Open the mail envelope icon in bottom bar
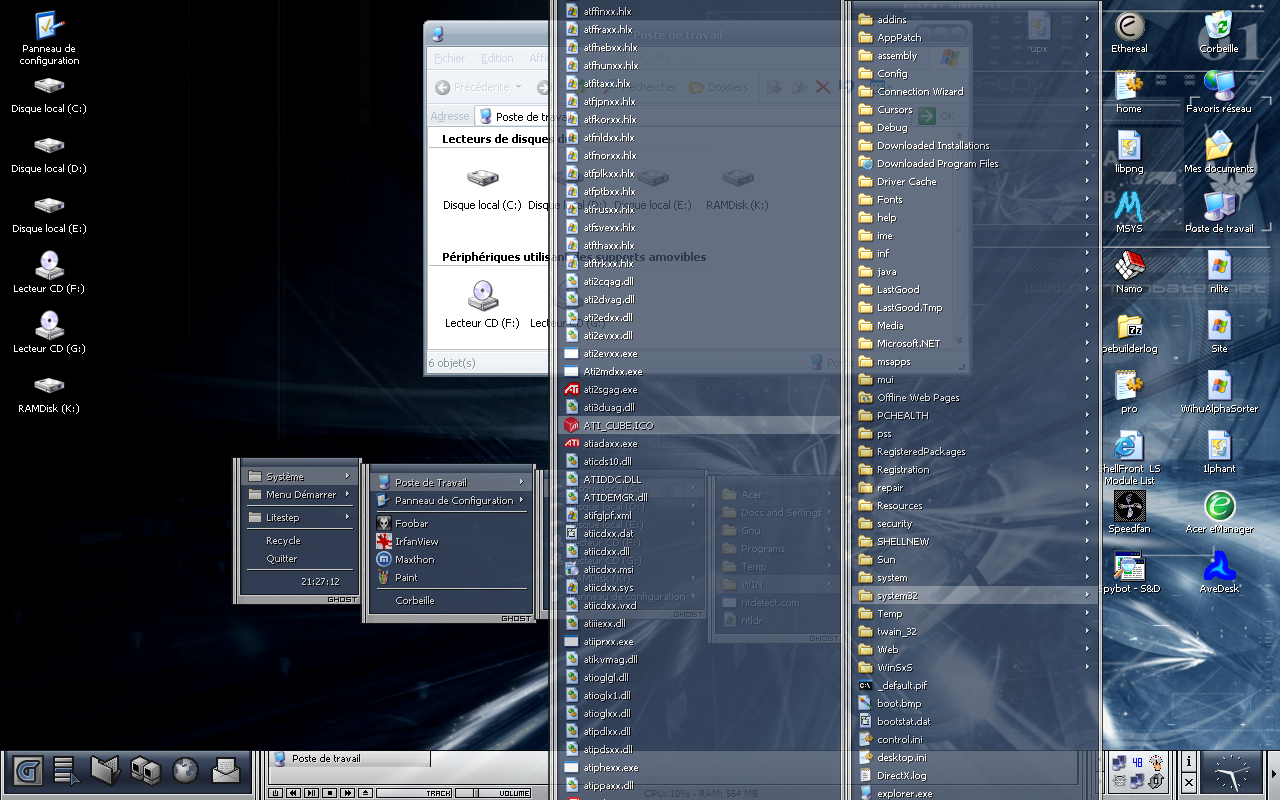The image size is (1280, 800). click(x=226, y=770)
